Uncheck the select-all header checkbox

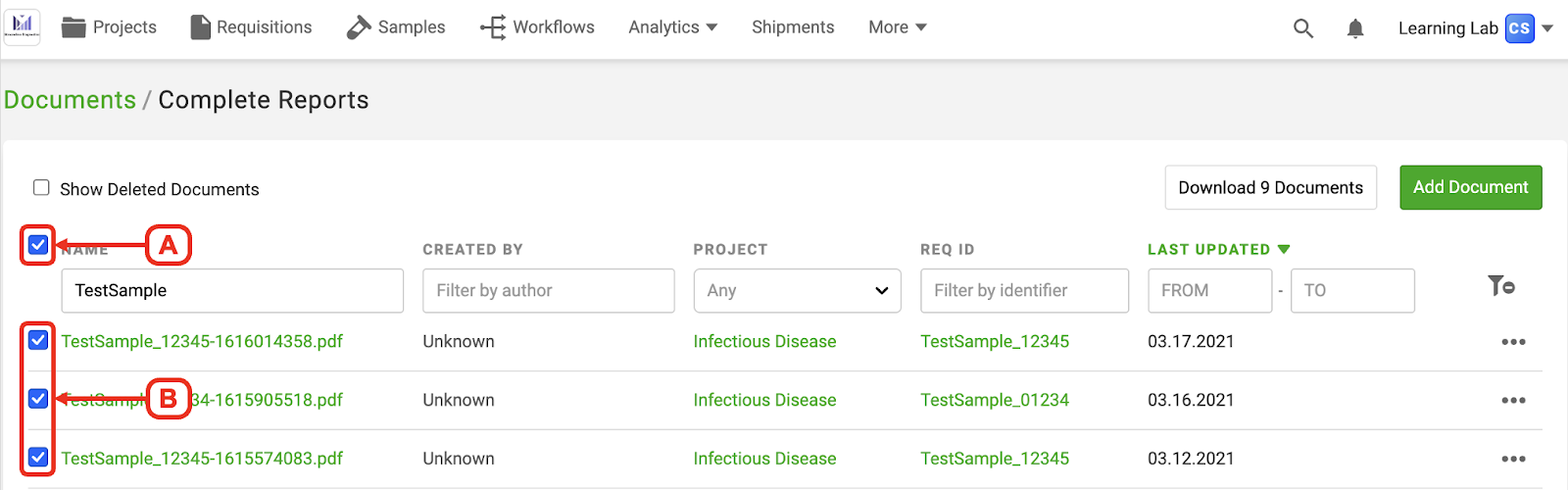click(x=38, y=245)
